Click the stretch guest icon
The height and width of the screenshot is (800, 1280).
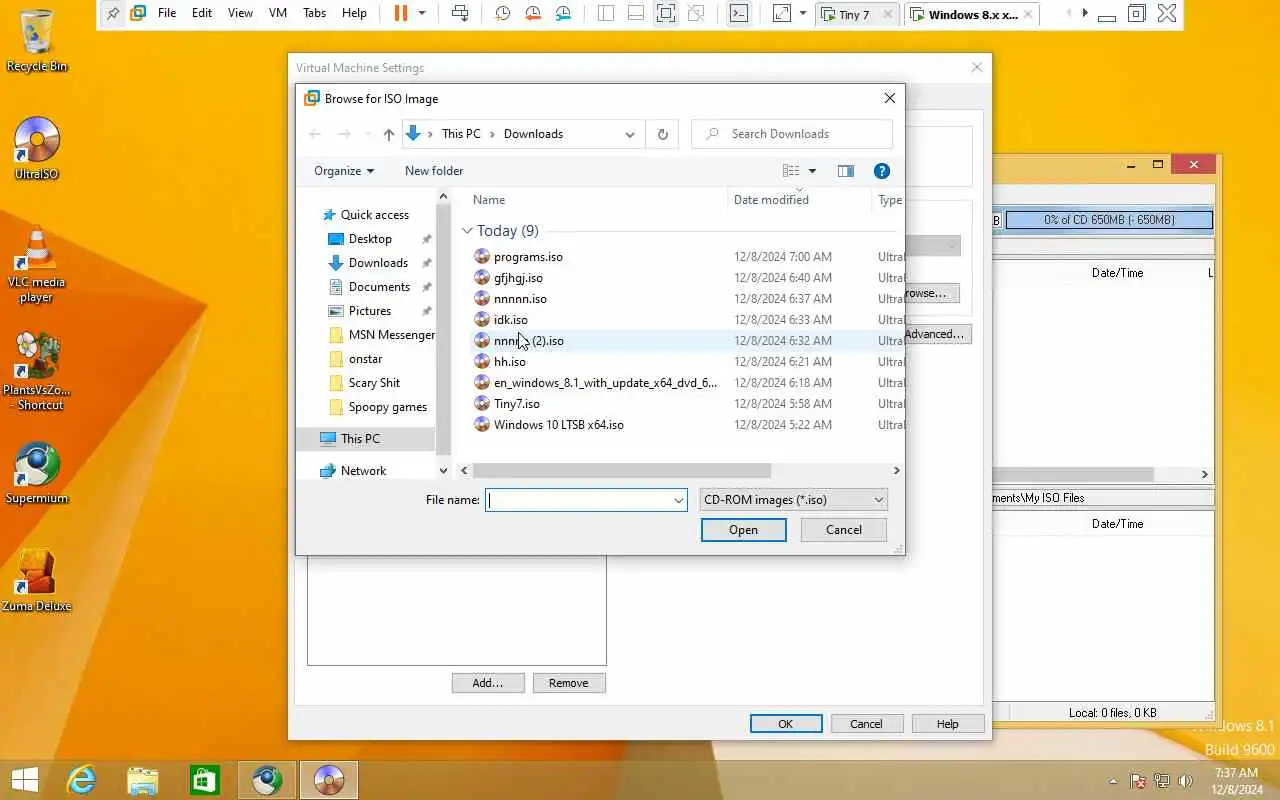tap(782, 13)
